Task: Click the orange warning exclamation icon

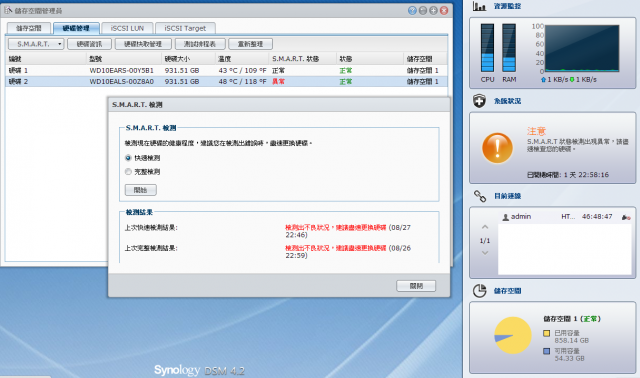Action: [x=497, y=148]
